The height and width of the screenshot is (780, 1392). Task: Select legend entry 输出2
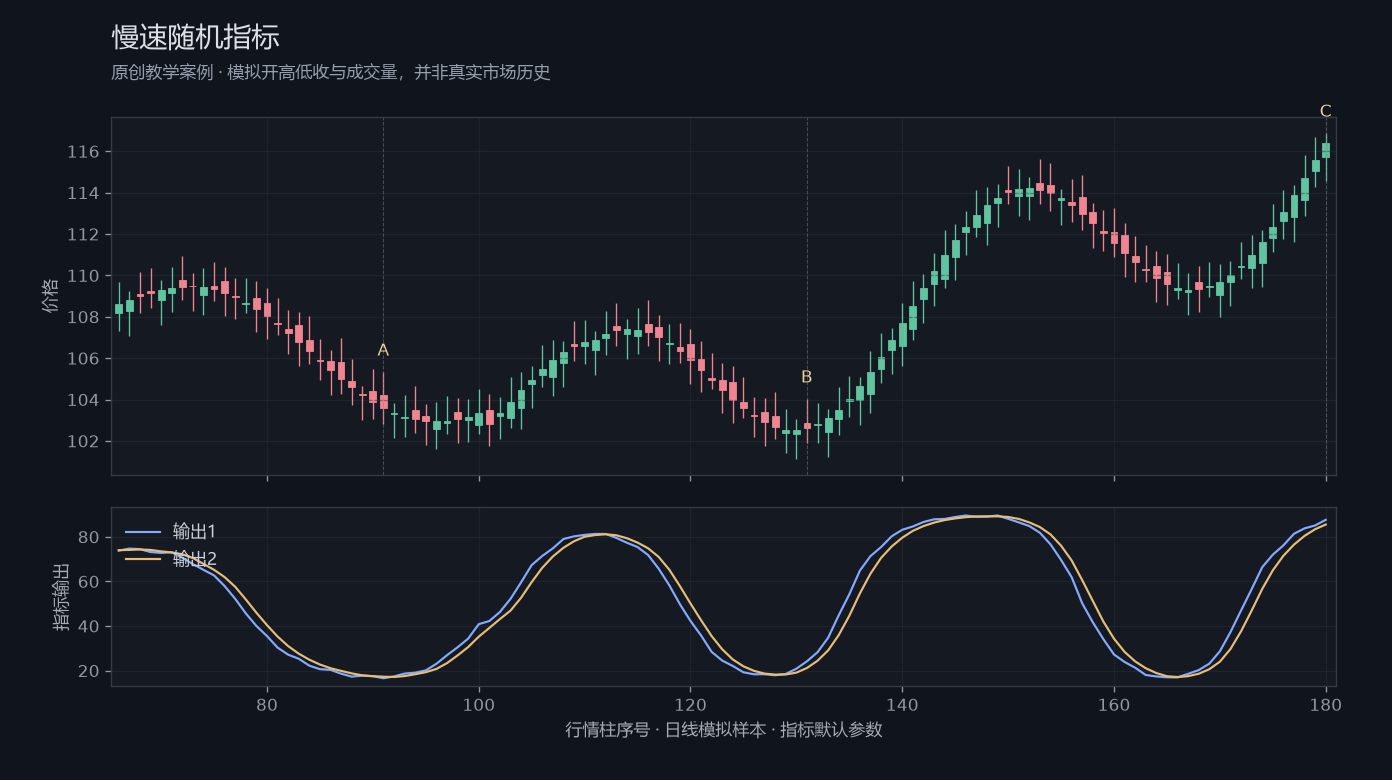194,559
